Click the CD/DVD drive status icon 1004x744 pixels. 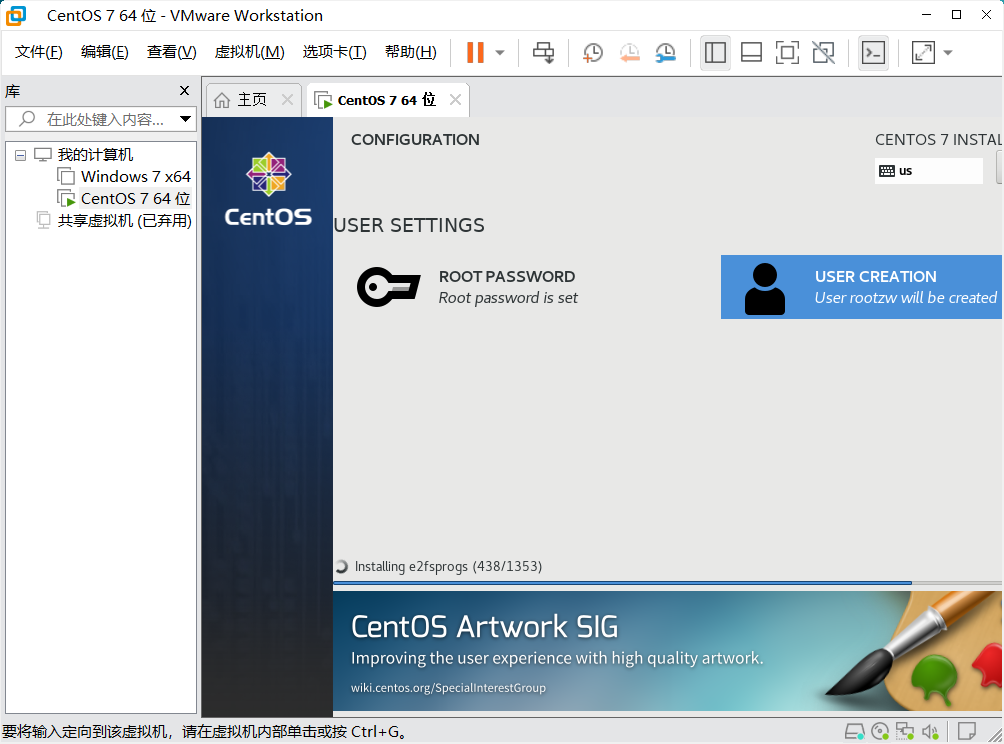click(x=880, y=731)
